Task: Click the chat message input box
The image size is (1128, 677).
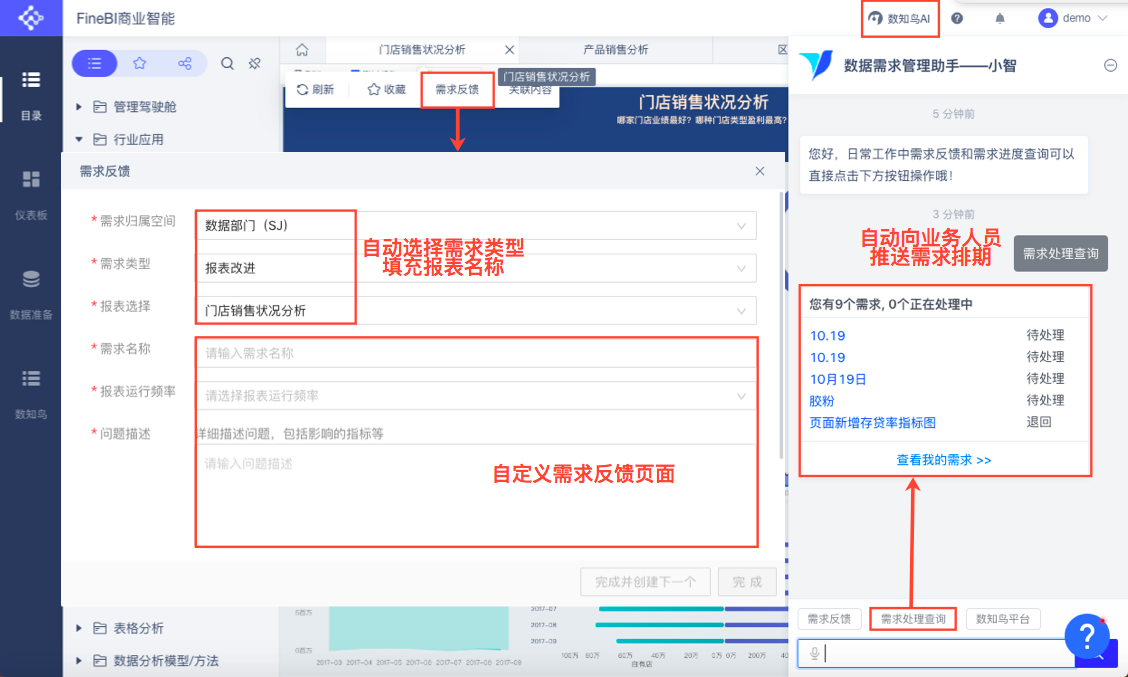Action: [937, 653]
